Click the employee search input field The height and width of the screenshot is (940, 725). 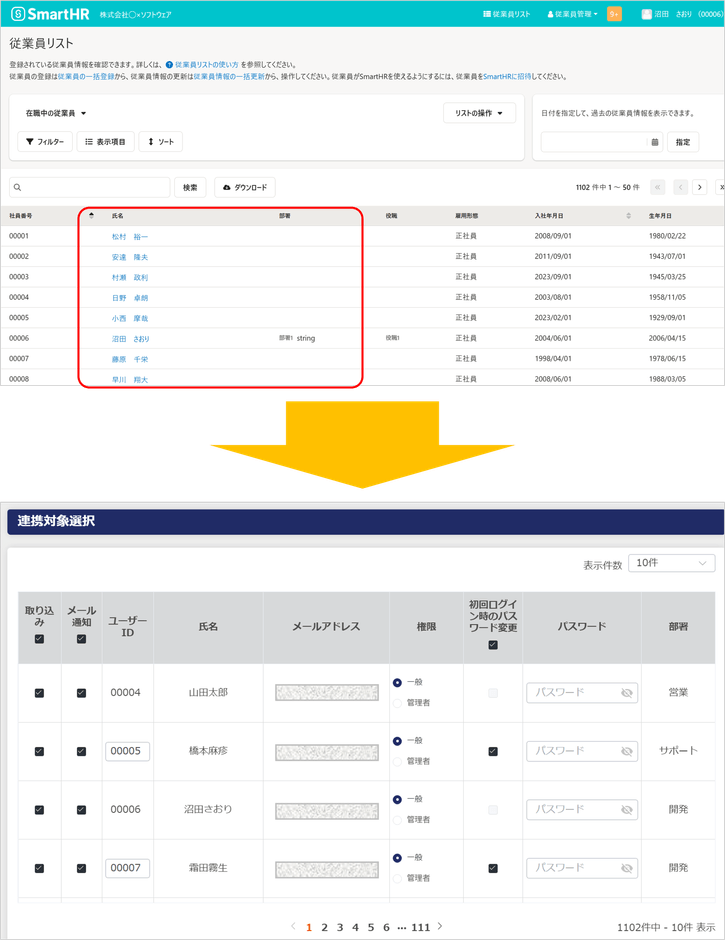tap(90, 188)
